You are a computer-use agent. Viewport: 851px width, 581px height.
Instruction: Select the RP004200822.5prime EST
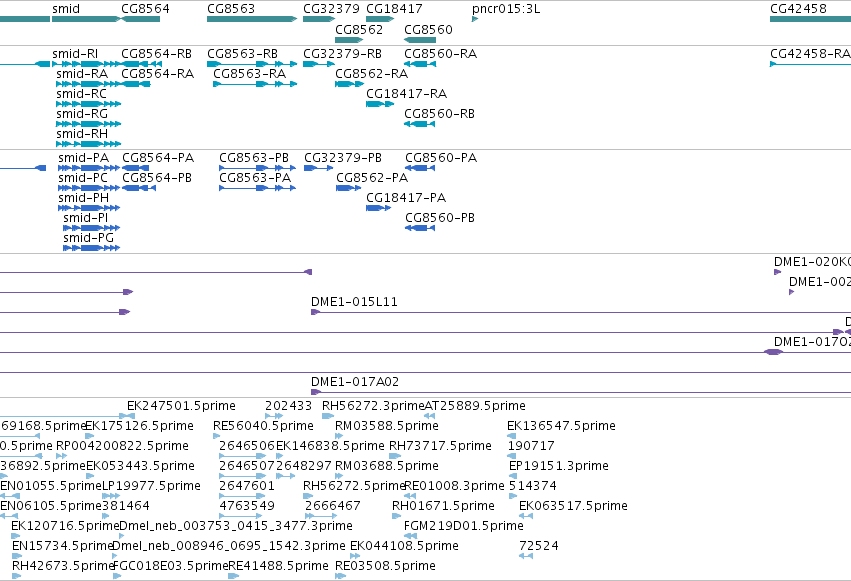pyautogui.click(x=122, y=446)
